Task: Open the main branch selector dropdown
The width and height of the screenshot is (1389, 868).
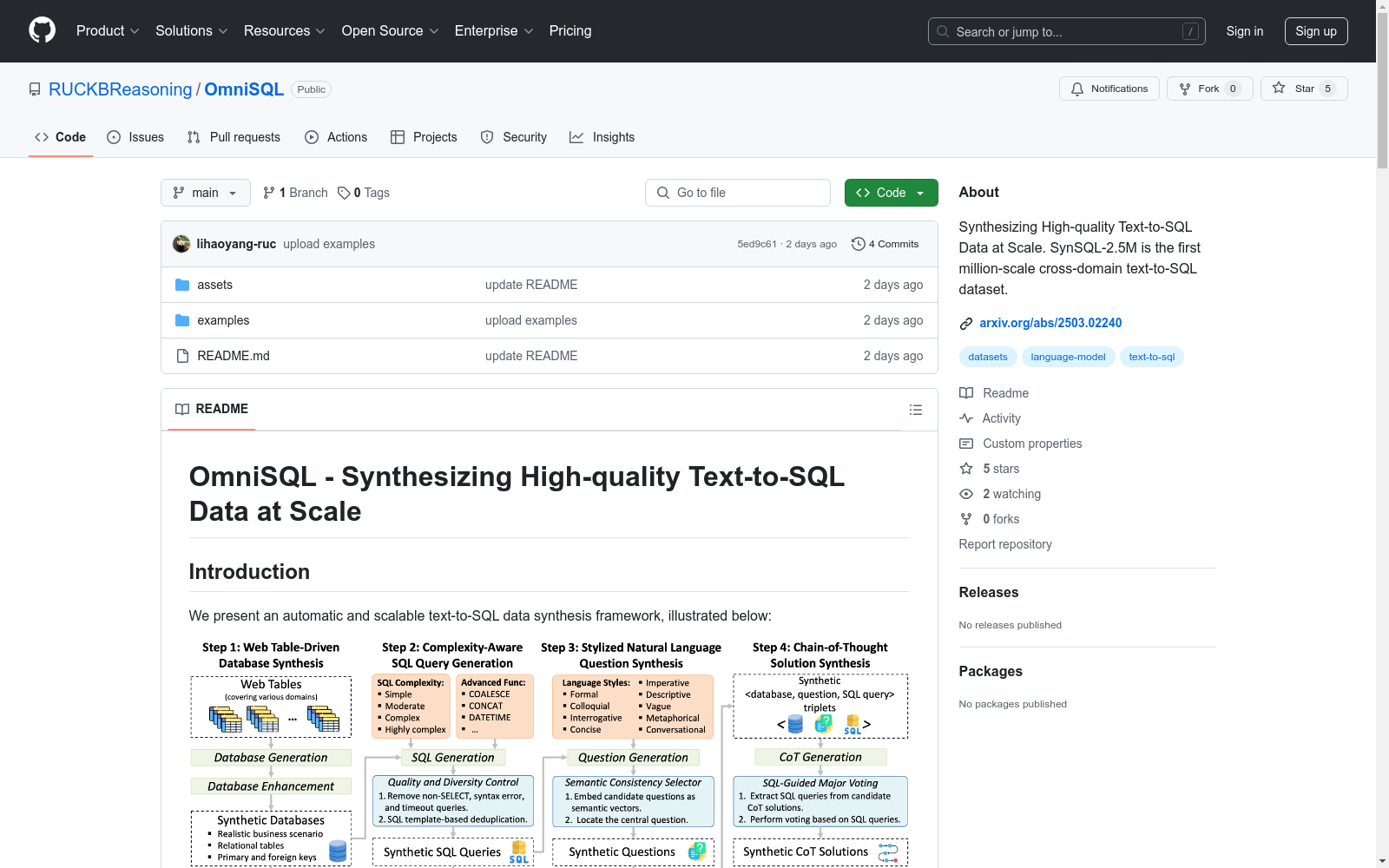Action: pyautogui.click(x=205, y=193)
